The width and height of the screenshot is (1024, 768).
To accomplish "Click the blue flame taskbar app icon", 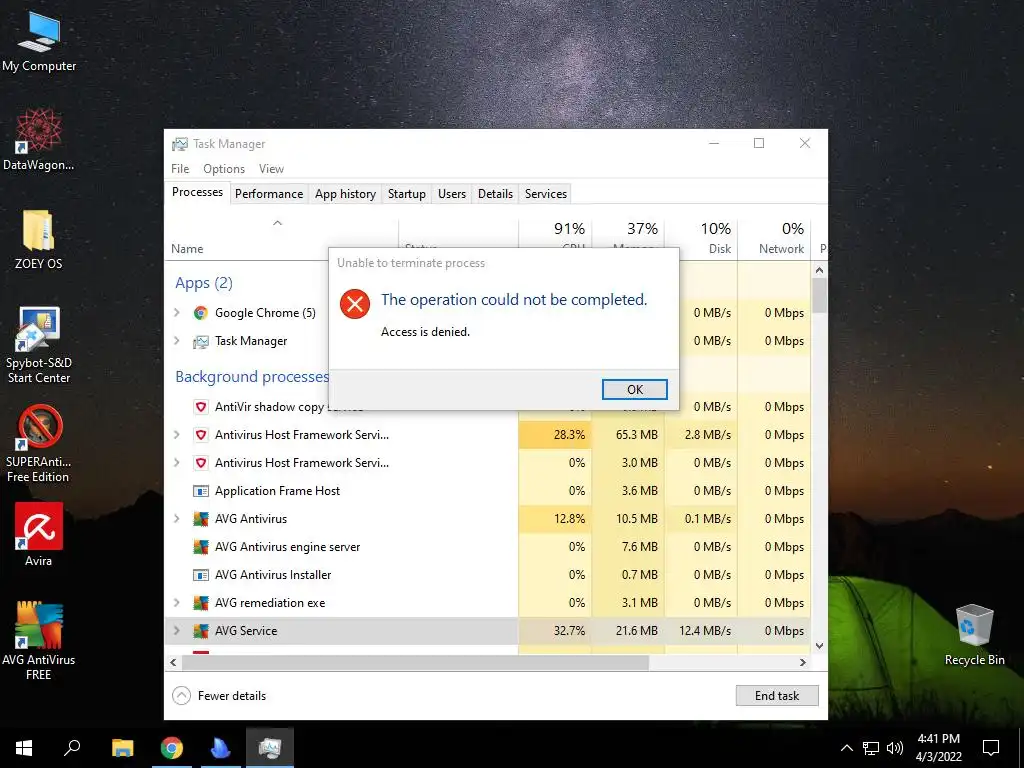I will [x=221, y=748].
